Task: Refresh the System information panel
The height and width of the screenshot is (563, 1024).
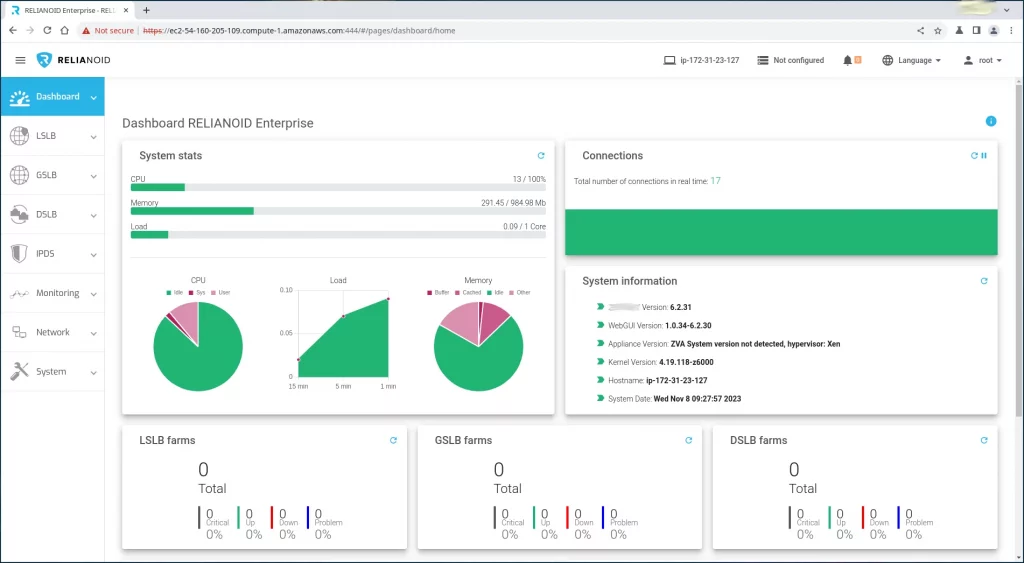Action: click(x=984, y=281)
